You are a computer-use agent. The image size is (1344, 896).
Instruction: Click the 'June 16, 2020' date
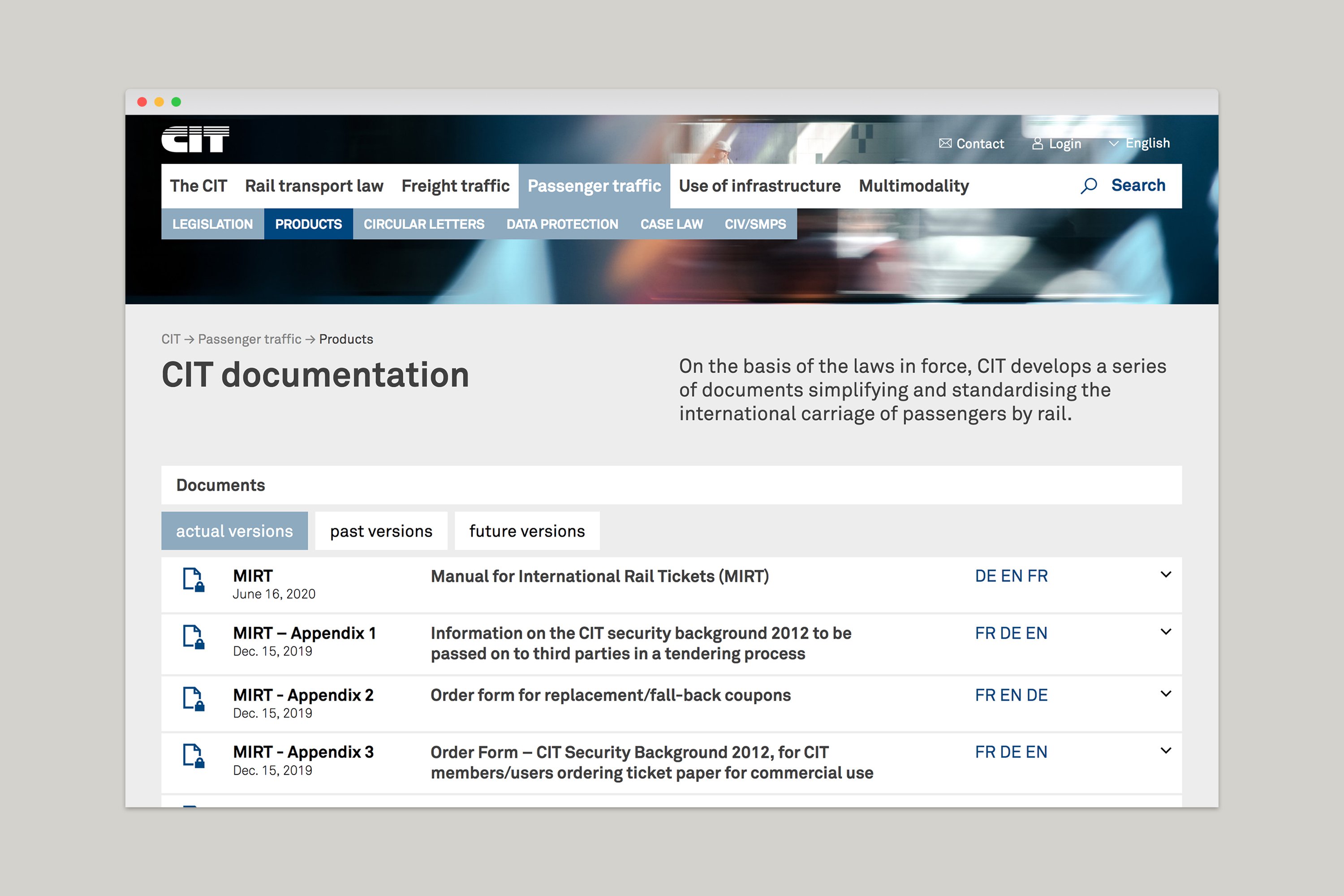(x=274, y=594)
